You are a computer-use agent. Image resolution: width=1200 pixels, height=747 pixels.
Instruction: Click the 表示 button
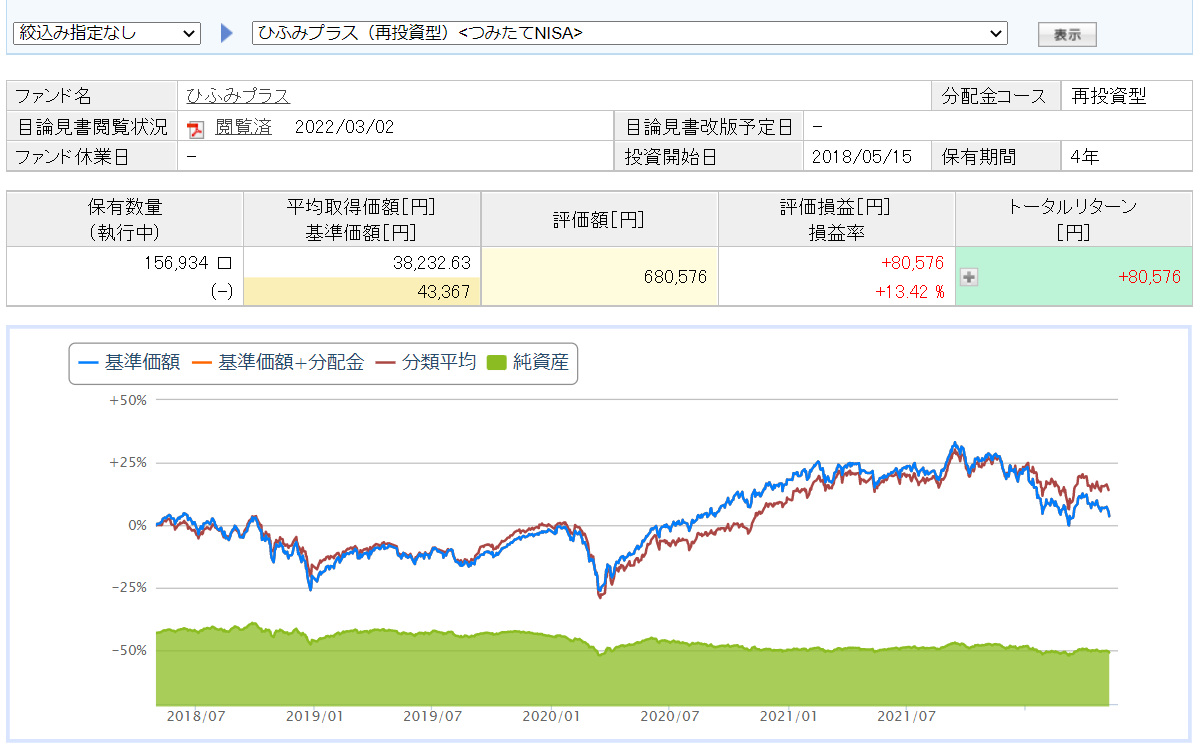(1067, 35)
